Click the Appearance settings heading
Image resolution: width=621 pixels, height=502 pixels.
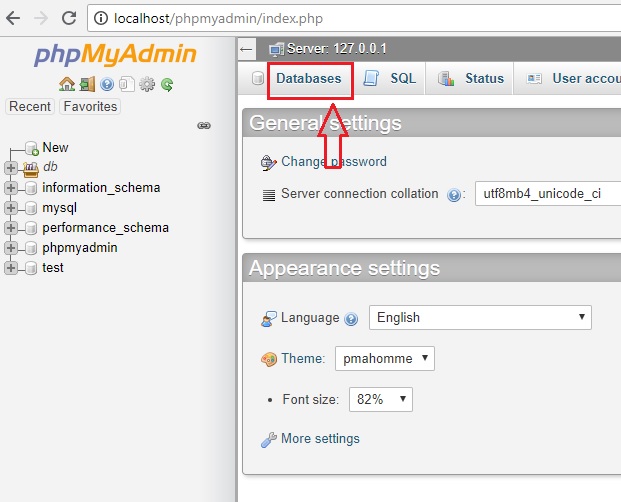345,268
